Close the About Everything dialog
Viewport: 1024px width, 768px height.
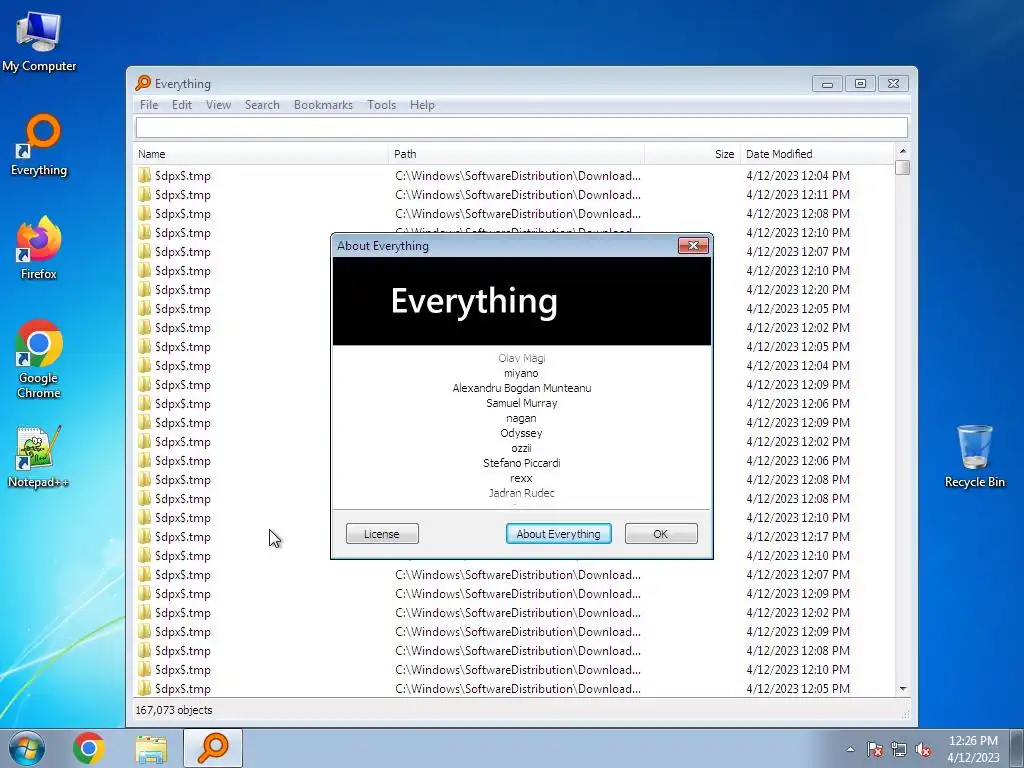(694, 246)
